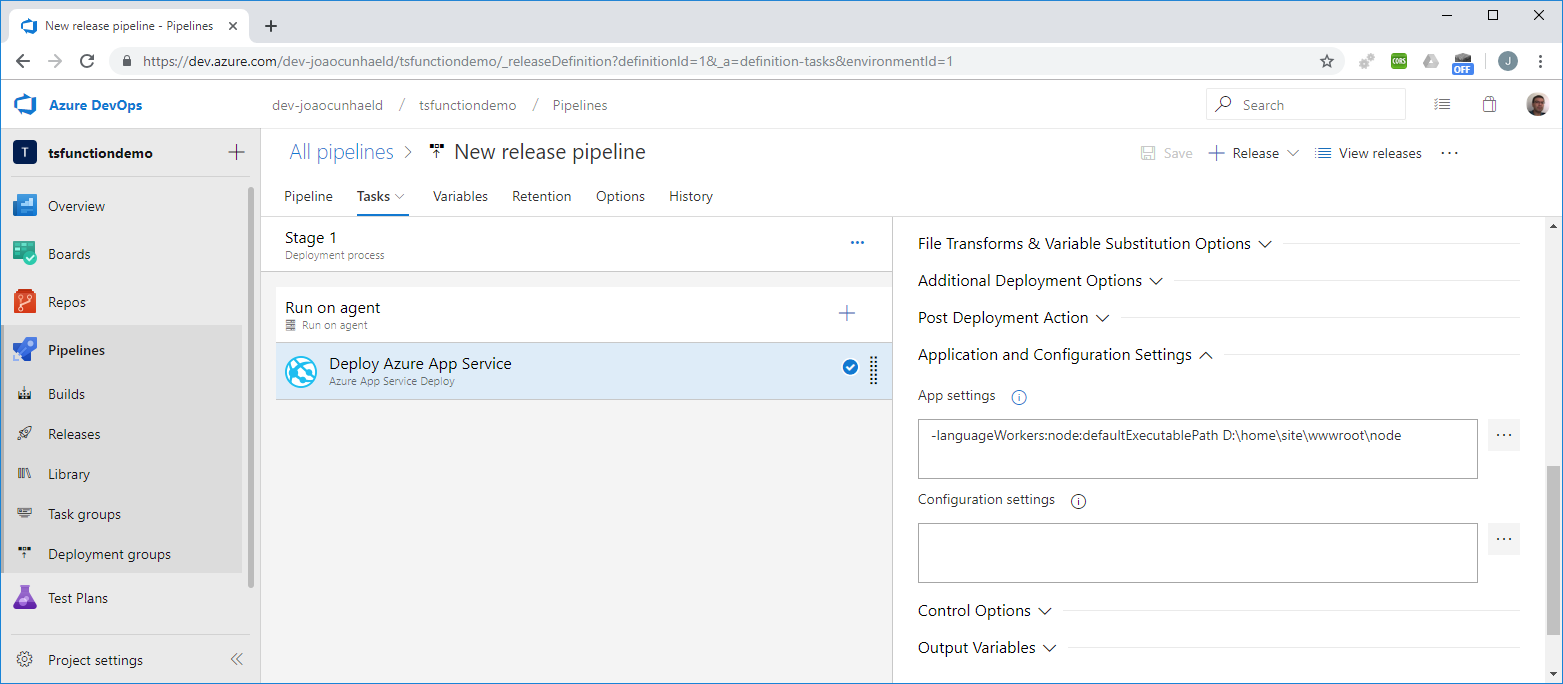Open the Builds icon in sidebar
Image resolution: width=1563 pixels, height=684 pixels.
[x=25, y=394]
